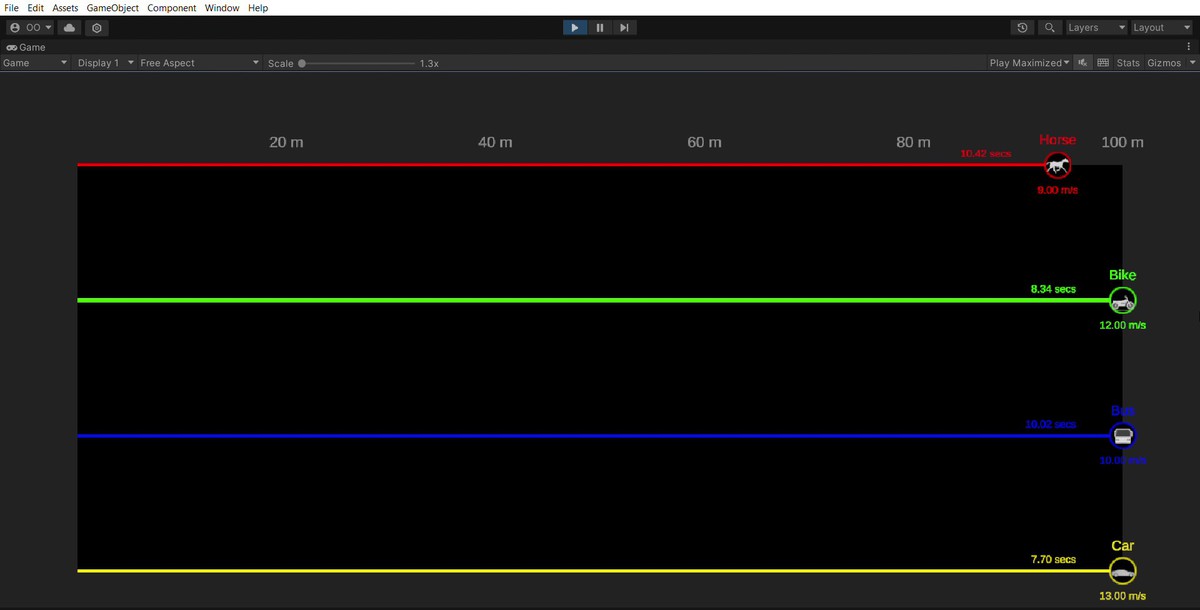Click the Bus racer icon
Screen dimensions: 1200x610
point(1122,435)
